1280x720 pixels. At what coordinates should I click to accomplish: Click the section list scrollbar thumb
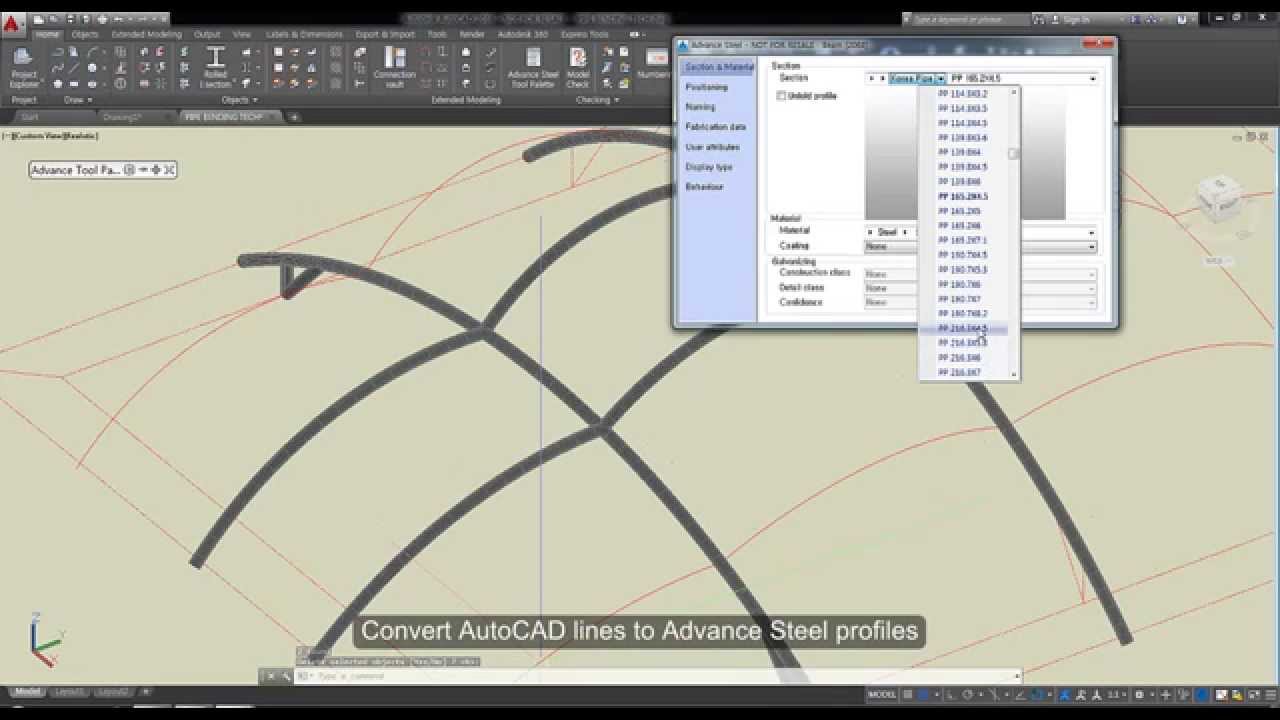coord(1014,154)
